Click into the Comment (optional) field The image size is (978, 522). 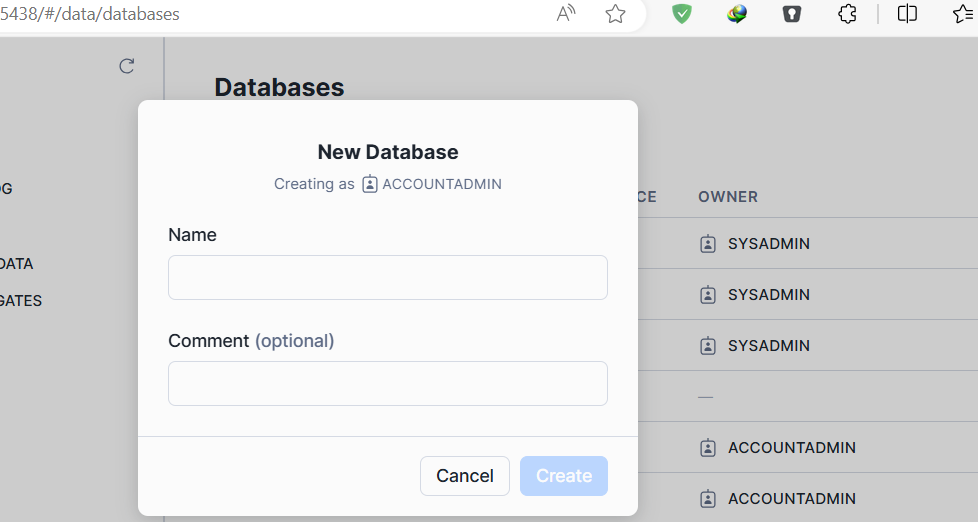tap(387, 383)
